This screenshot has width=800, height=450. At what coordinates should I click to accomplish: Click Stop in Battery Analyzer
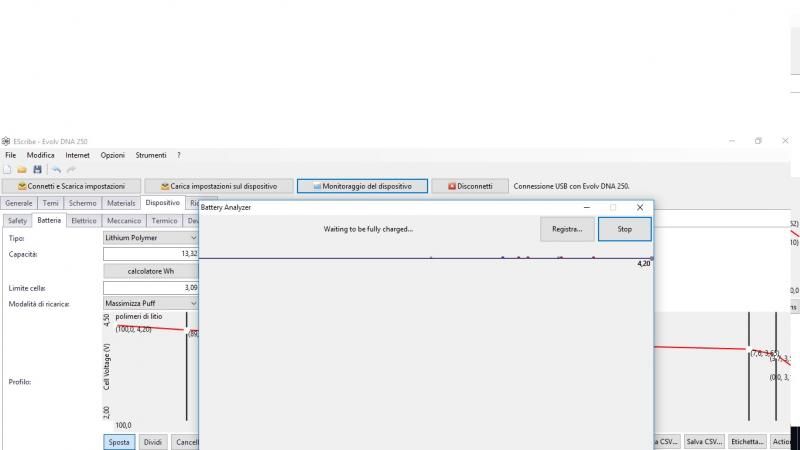pos(624,229)
